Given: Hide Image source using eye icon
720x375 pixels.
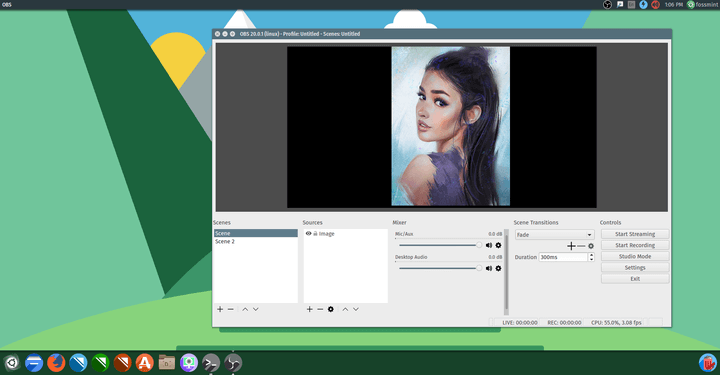Looking at the screenshot, I should click(309, 234).
